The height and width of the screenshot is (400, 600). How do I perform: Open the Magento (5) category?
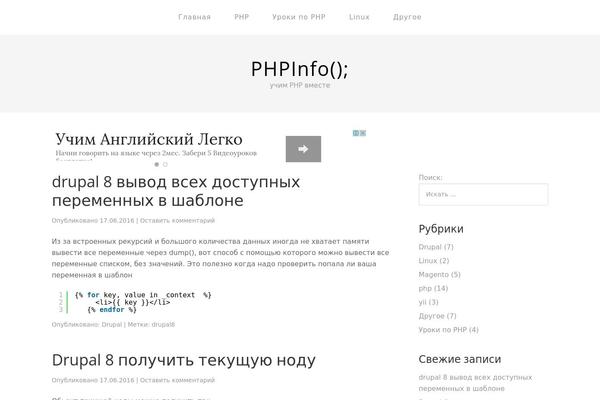click(439, 274)
